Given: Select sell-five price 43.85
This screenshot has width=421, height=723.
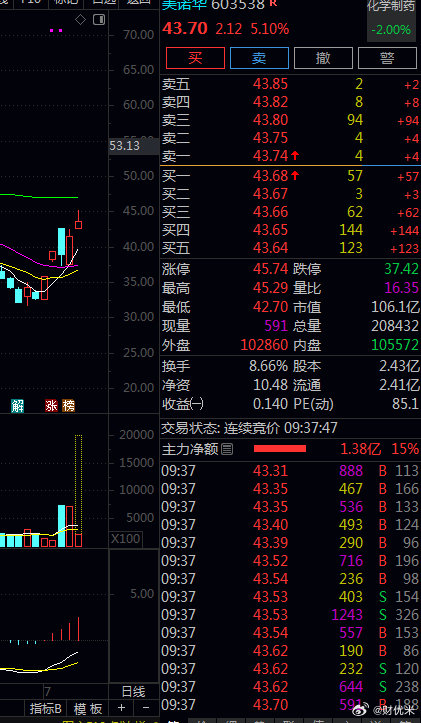Looking at the screenshot, I should (270, 84).
